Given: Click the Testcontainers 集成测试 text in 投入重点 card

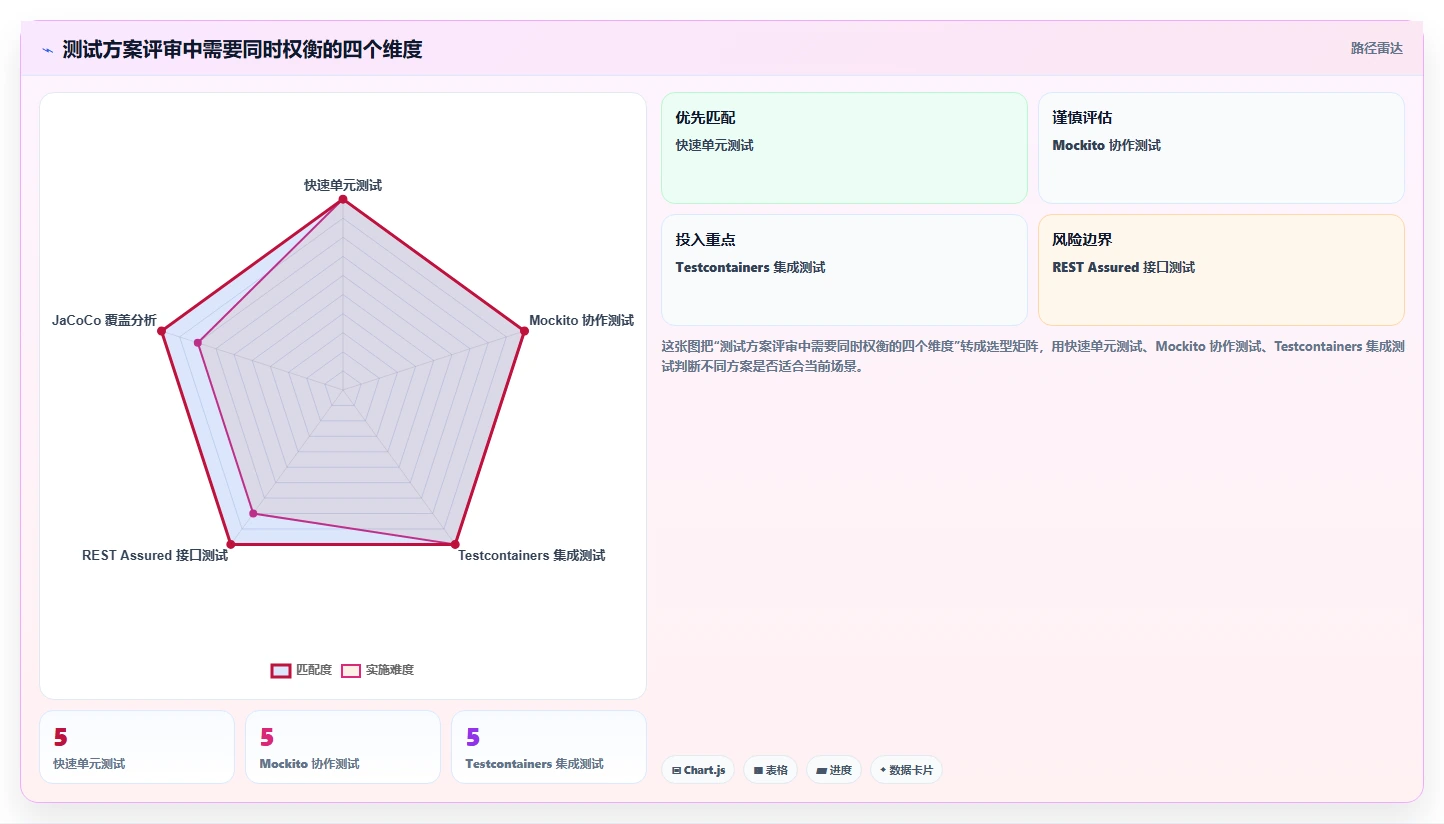Looking at the screenshot, I should pyautogui.click(x=750, y=267).
